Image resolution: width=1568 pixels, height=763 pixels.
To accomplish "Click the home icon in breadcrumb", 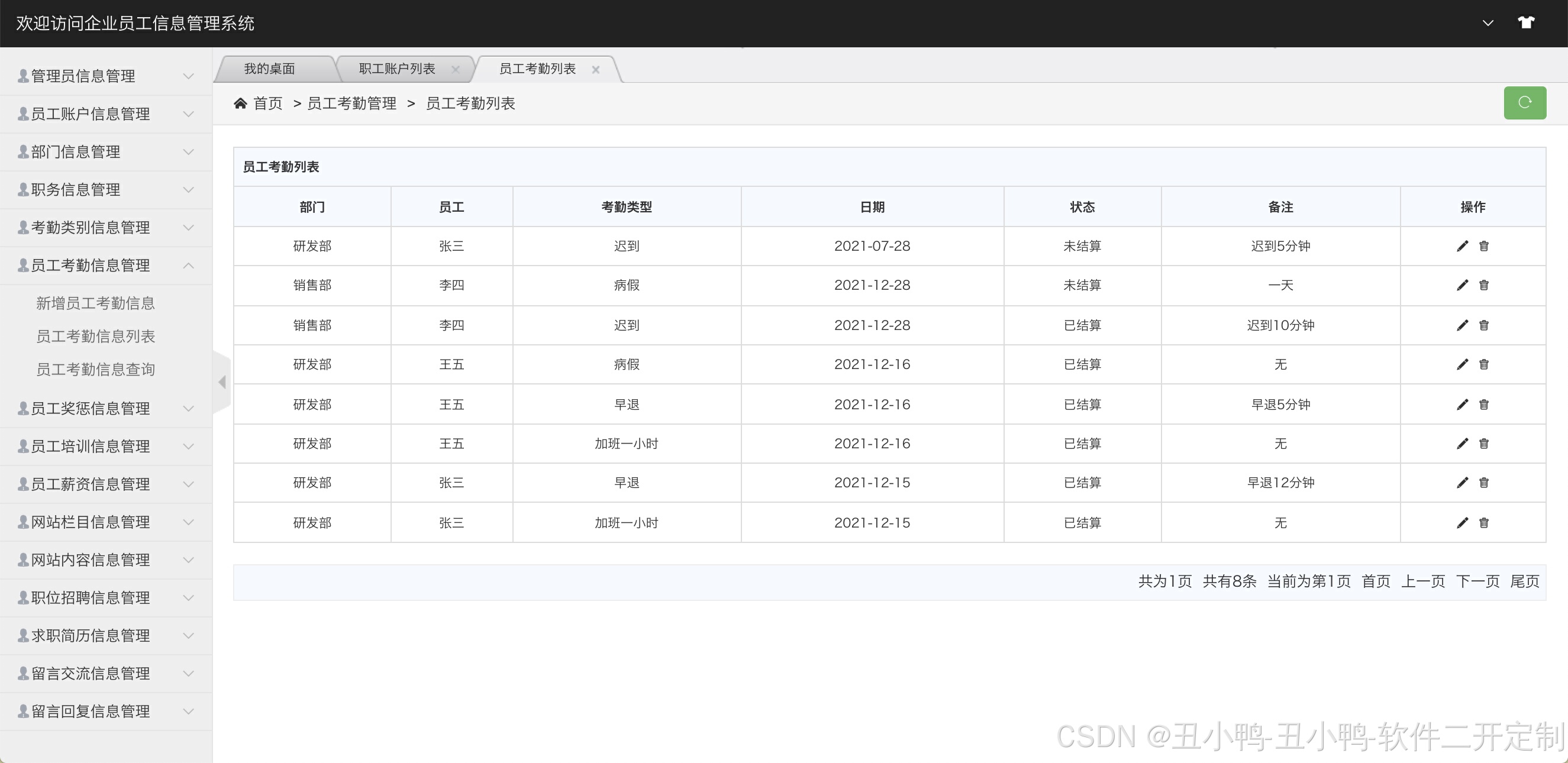I will click(240, 104).
